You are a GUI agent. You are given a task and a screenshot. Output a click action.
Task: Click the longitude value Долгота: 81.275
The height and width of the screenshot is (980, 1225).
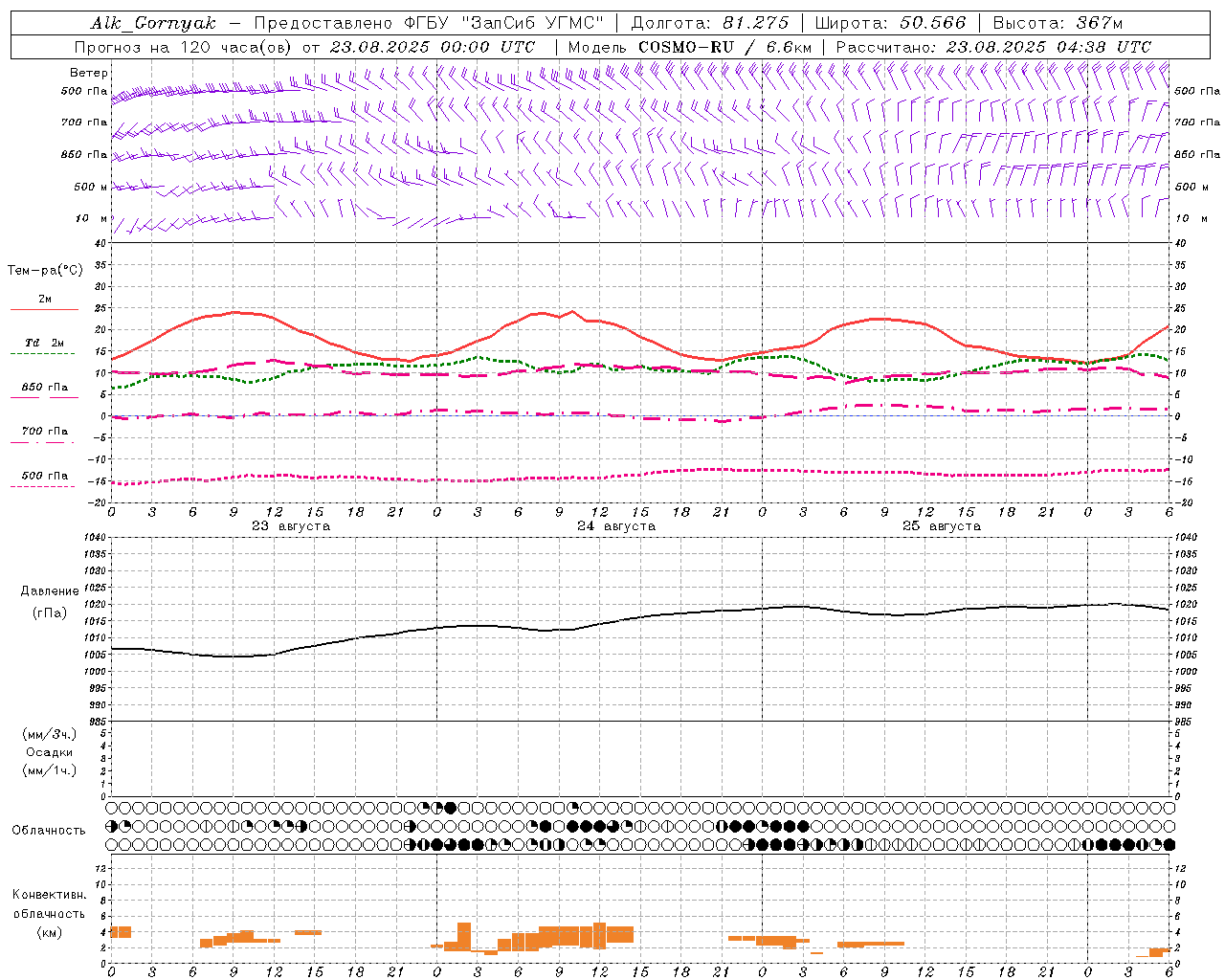[x=710, y=23]
